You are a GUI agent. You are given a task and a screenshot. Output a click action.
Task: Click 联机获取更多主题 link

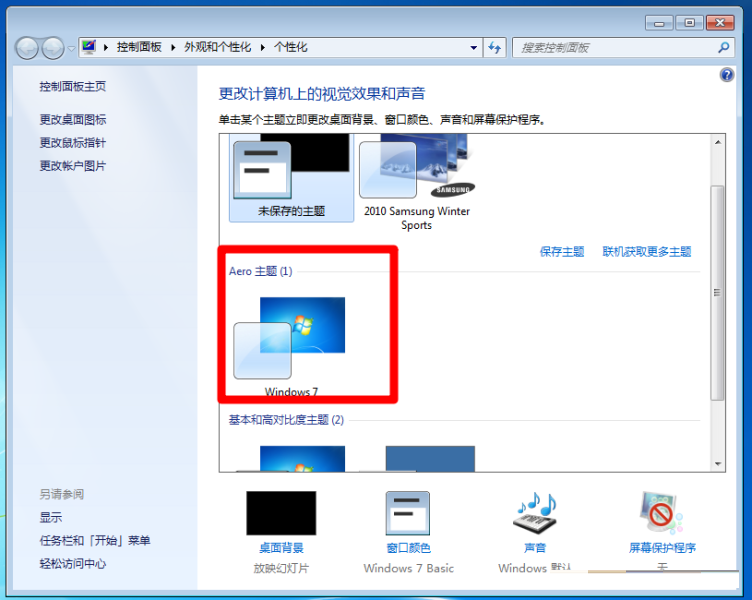(x=646, y=252)
